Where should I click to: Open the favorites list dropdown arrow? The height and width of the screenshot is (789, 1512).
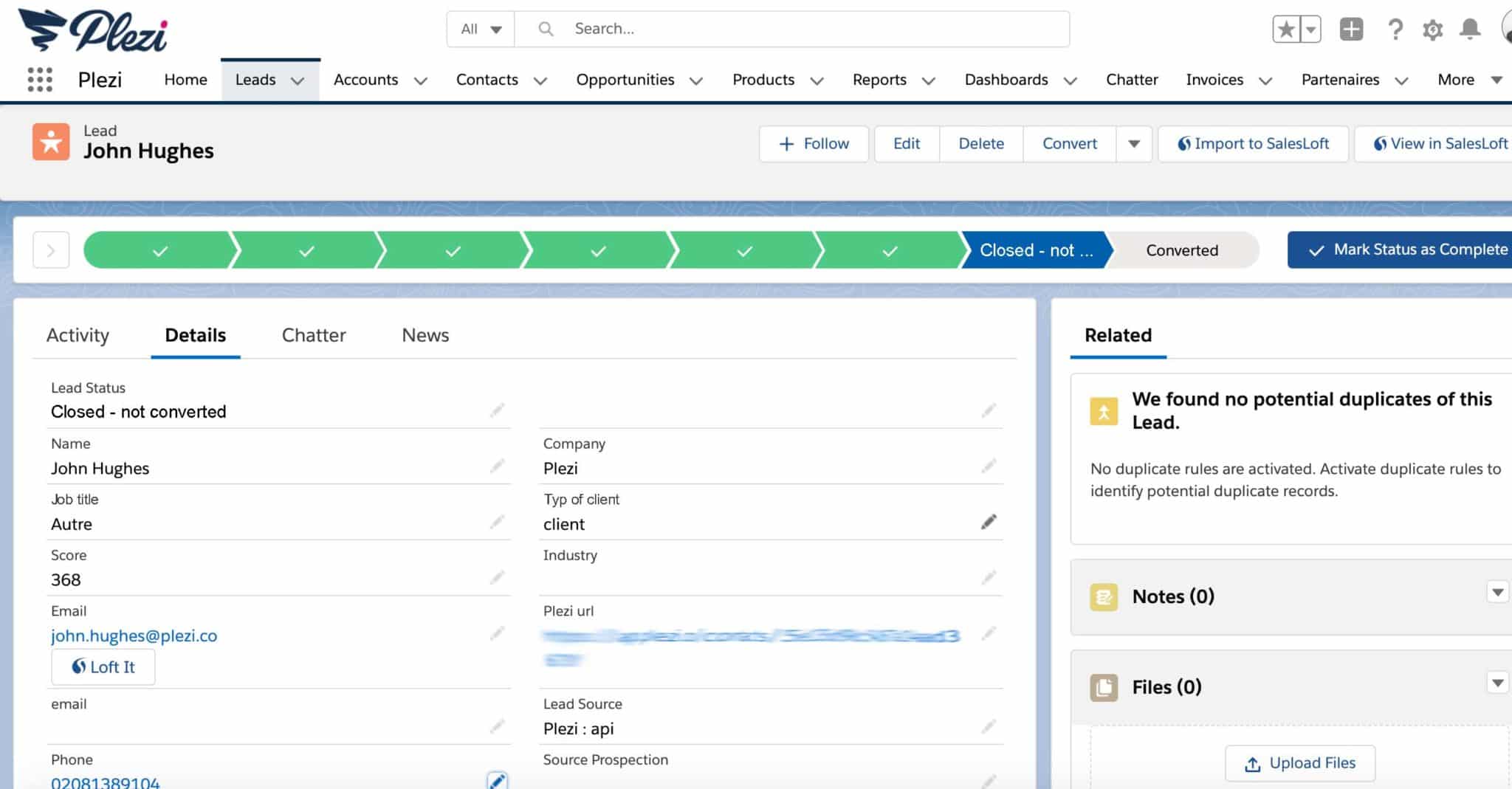1310,30
